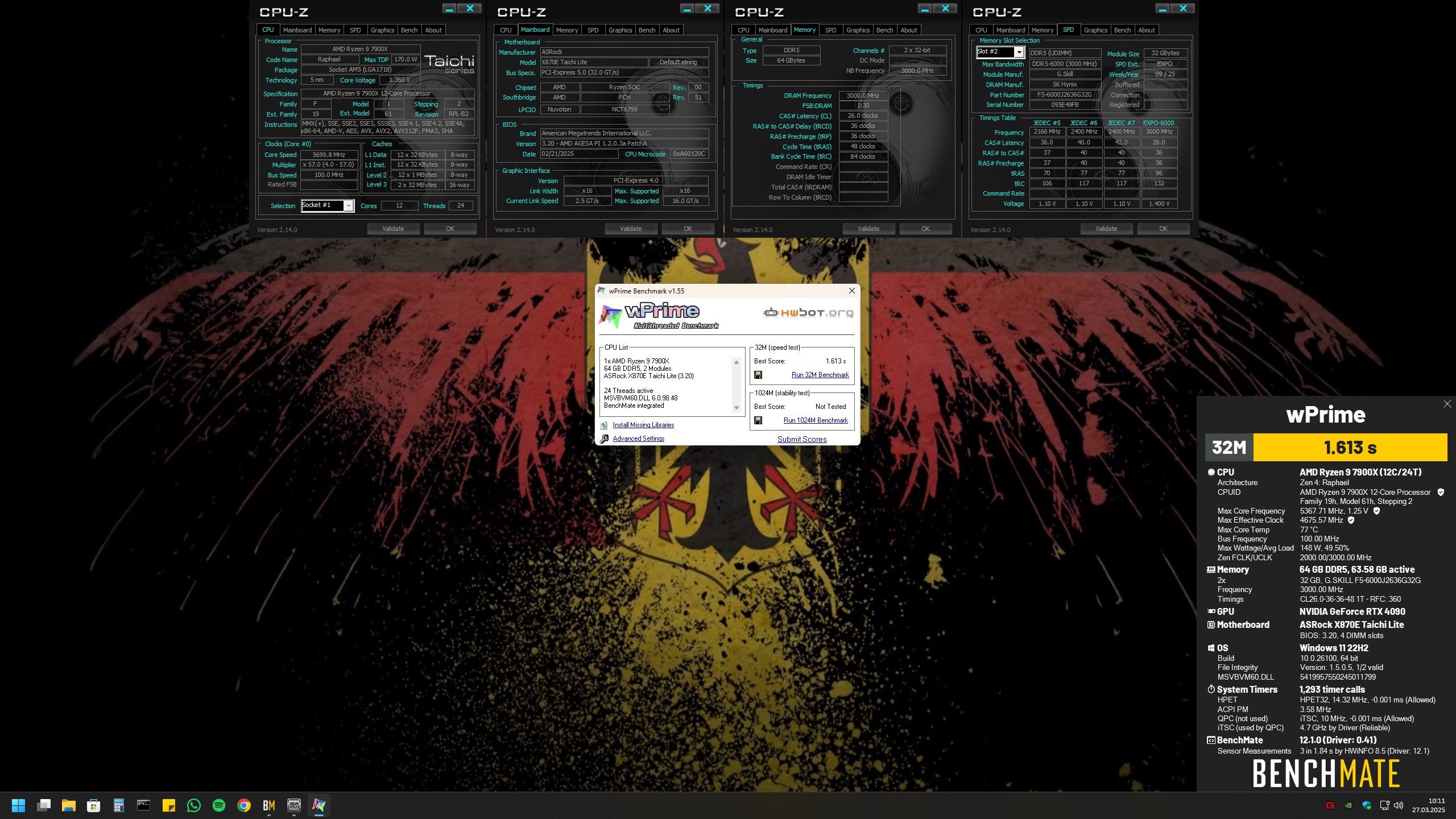Screen dimensions: 1456x819
Task: Open SPD tab in third CPU-Z window
Action: click(x=831, y=30)
